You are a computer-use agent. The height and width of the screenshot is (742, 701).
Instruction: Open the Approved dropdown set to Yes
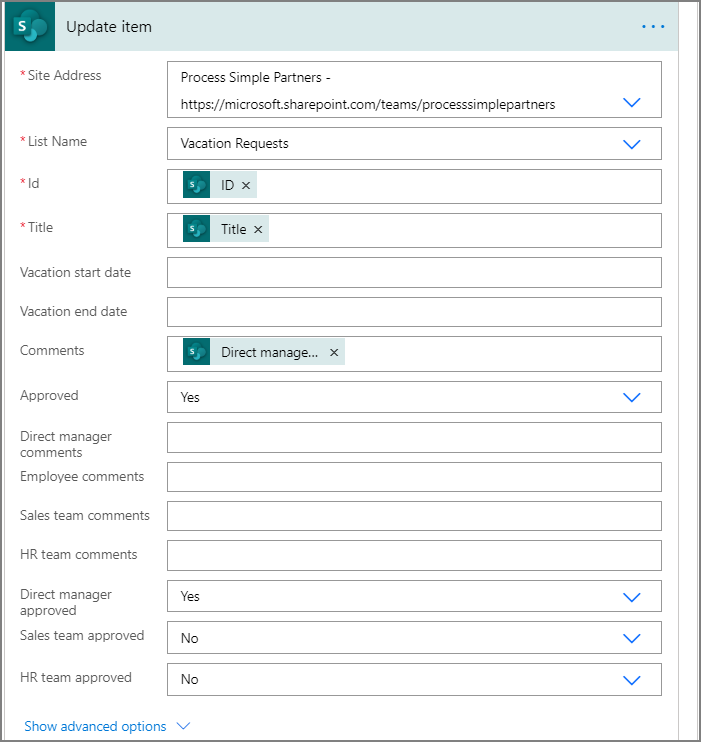631,397
